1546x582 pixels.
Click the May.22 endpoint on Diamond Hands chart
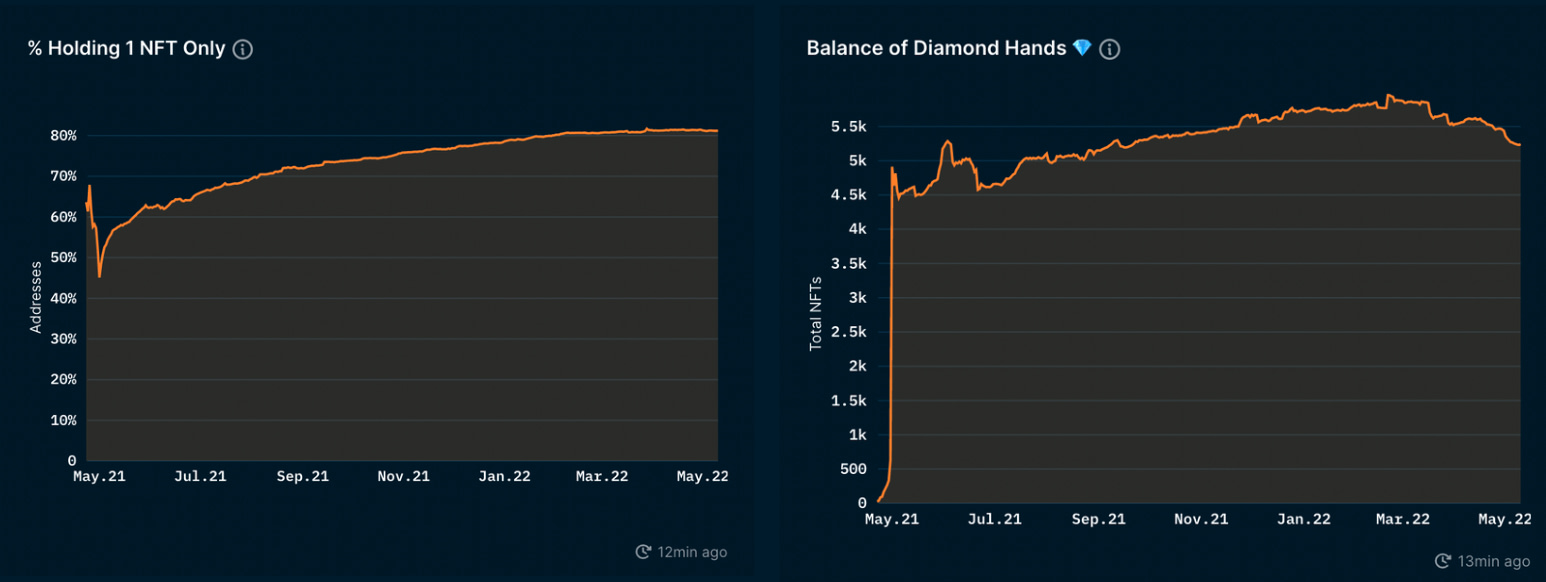(x=1519, y=145)
